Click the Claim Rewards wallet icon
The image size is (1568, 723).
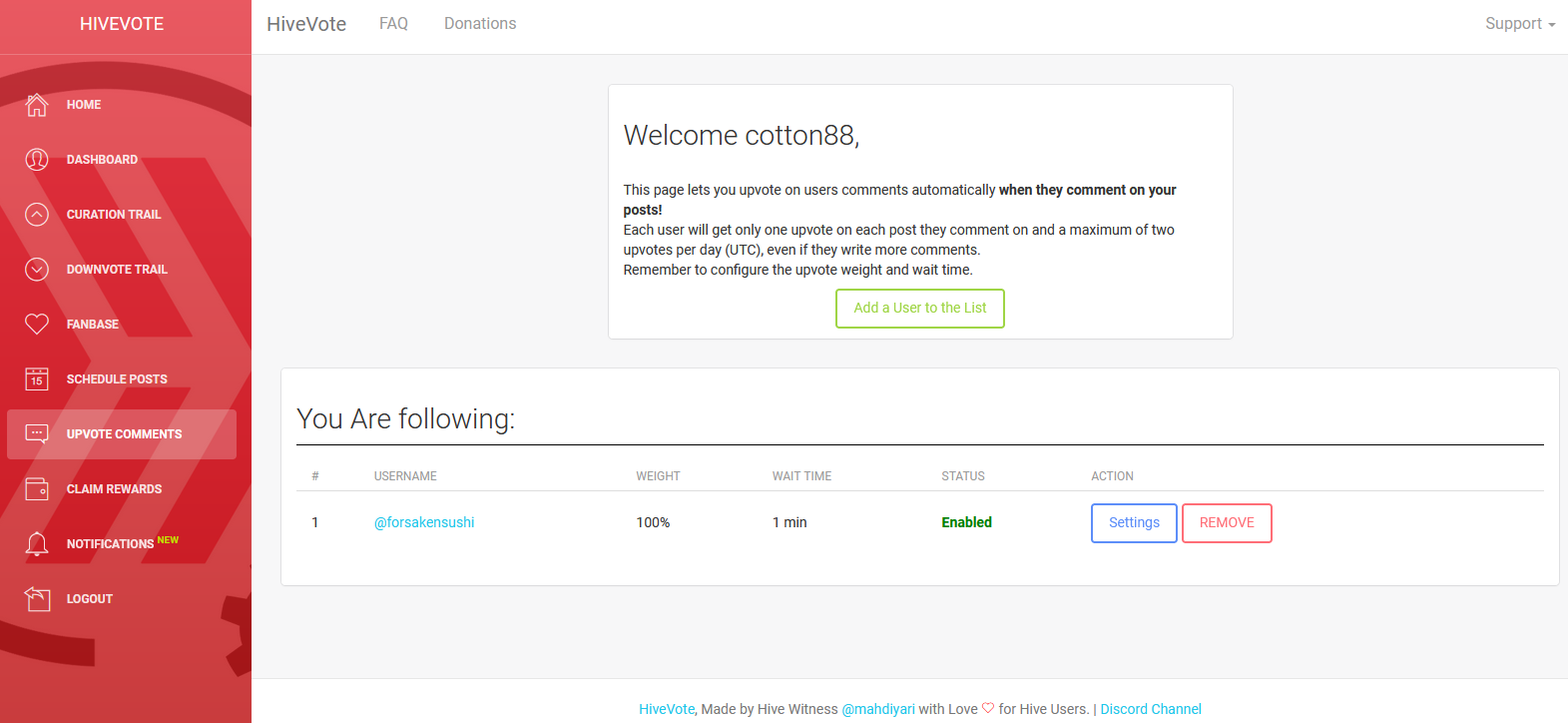coord(37,489)
